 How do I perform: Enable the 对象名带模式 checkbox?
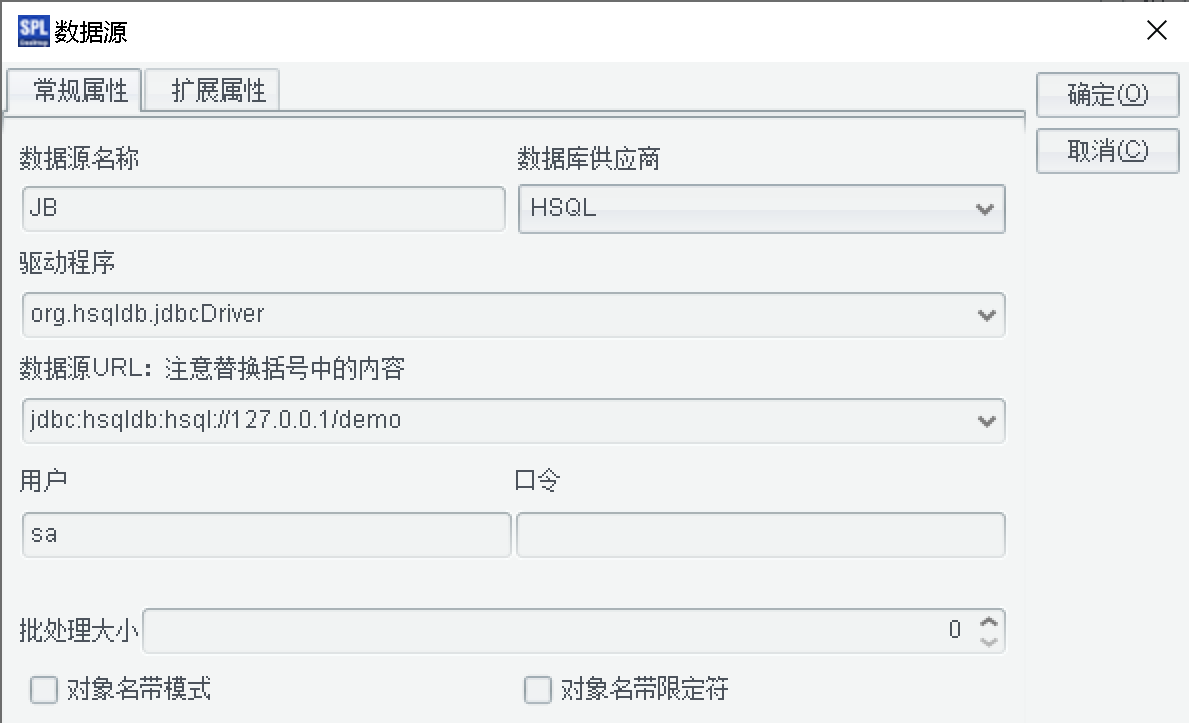(44, 690)
